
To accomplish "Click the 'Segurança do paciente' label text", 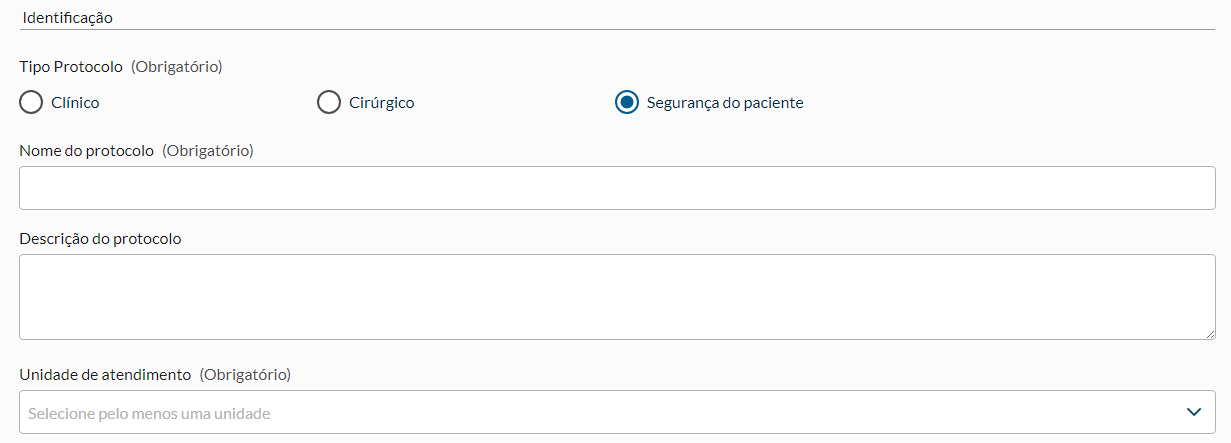I will click(x=725, y=102).
